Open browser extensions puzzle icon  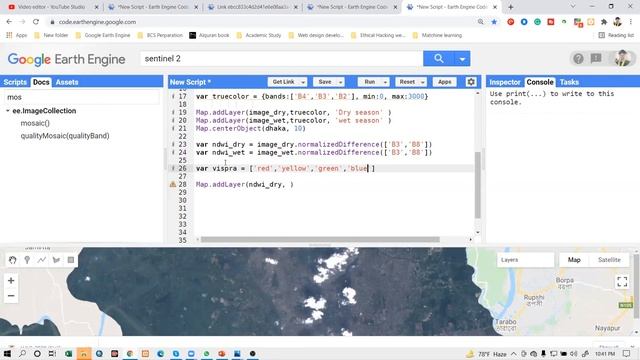604,22
